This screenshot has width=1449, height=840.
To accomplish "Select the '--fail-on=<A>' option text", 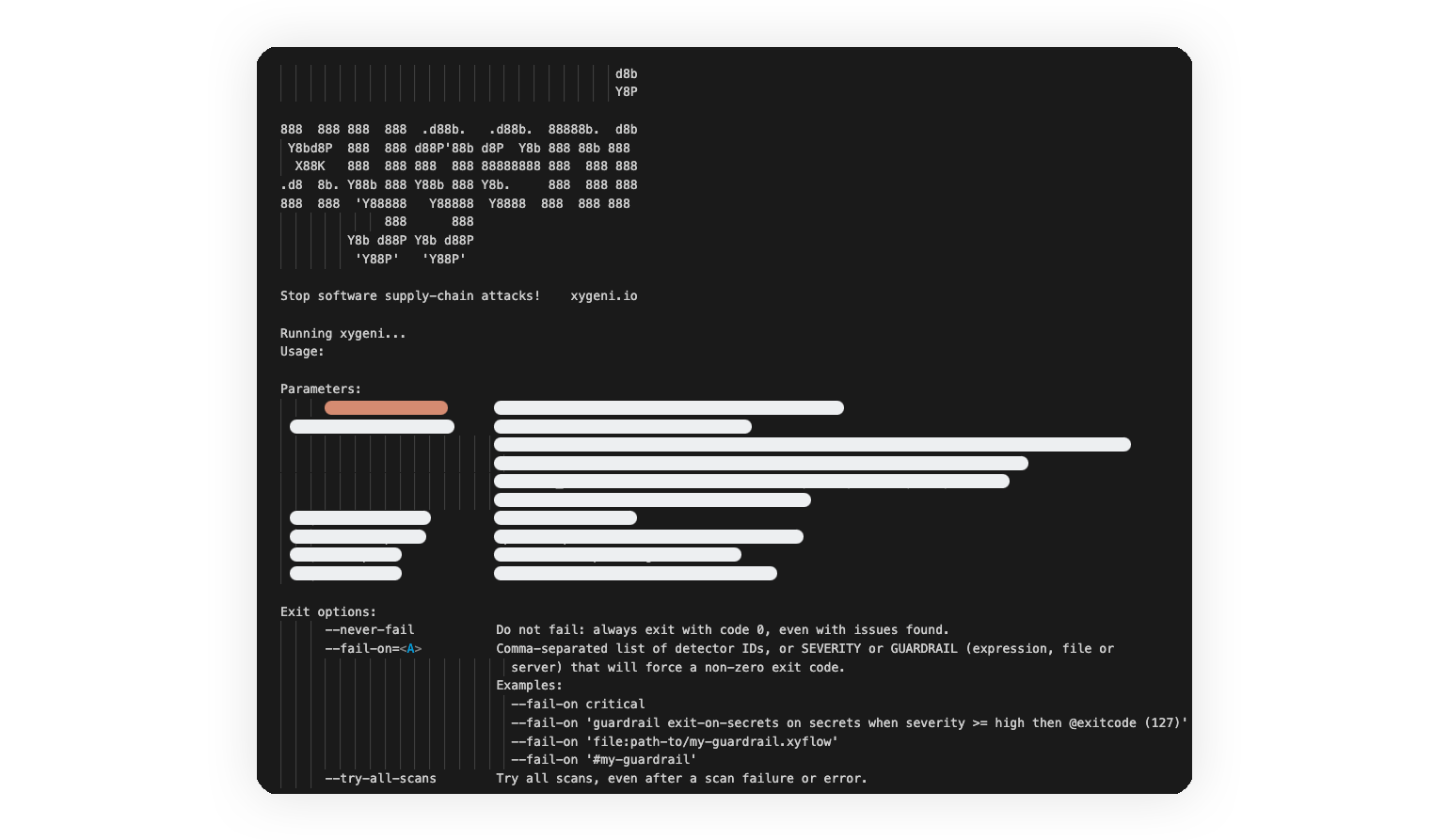I will pyautogui.click(x=374, y=649).
